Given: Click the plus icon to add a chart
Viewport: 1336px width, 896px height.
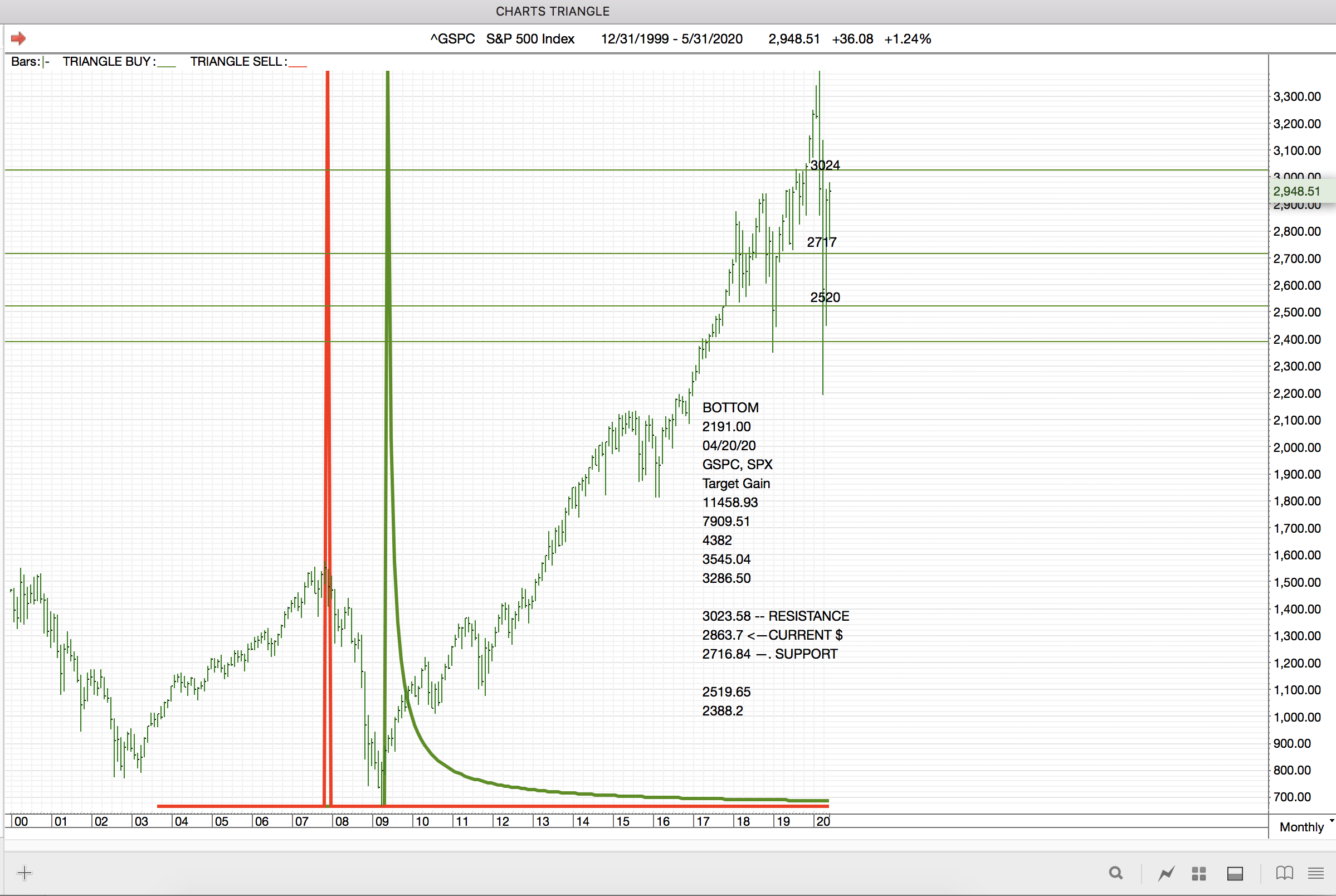Looking at the screenshot, I should [x=25, y=873].
